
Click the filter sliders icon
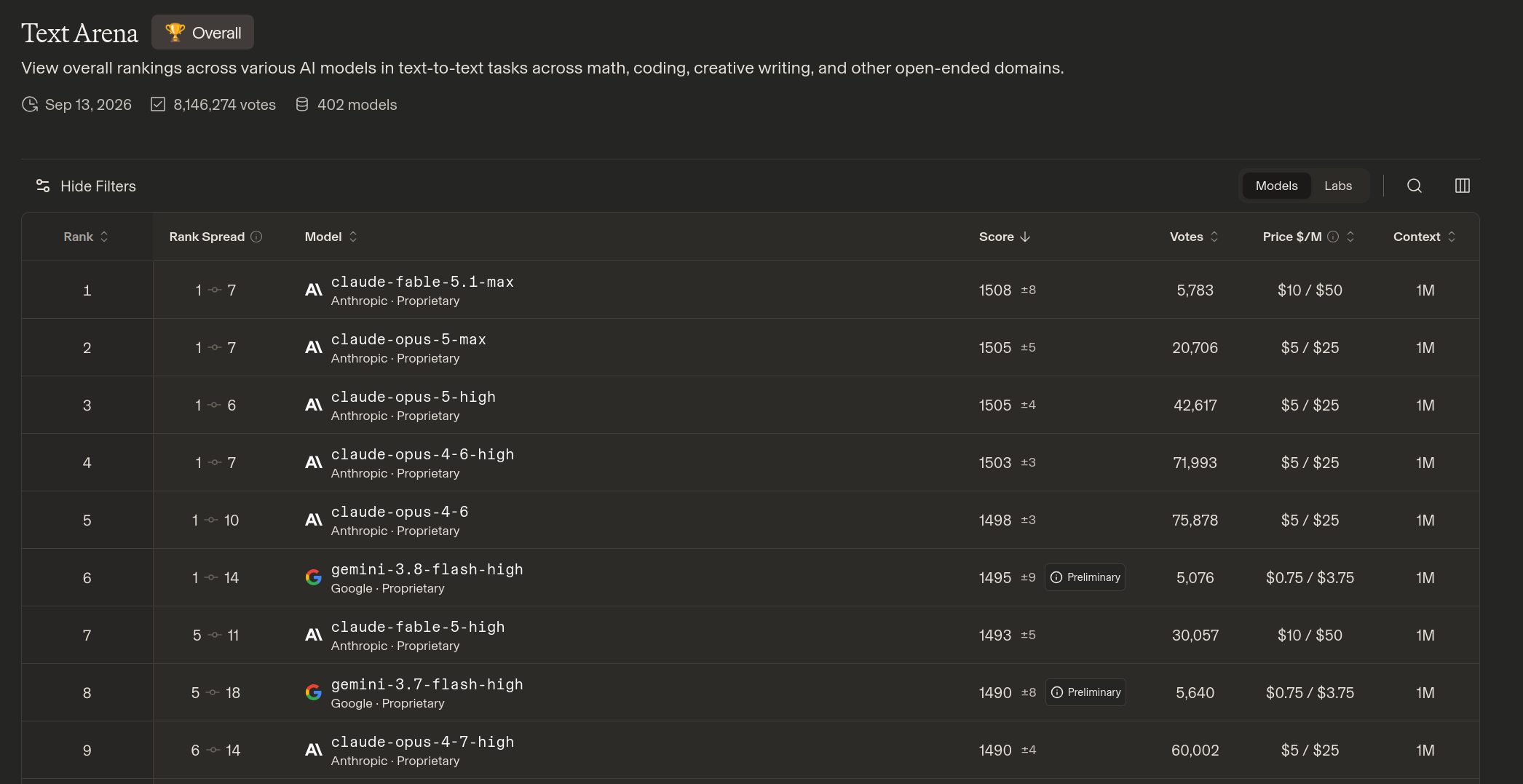pos(43,186)
